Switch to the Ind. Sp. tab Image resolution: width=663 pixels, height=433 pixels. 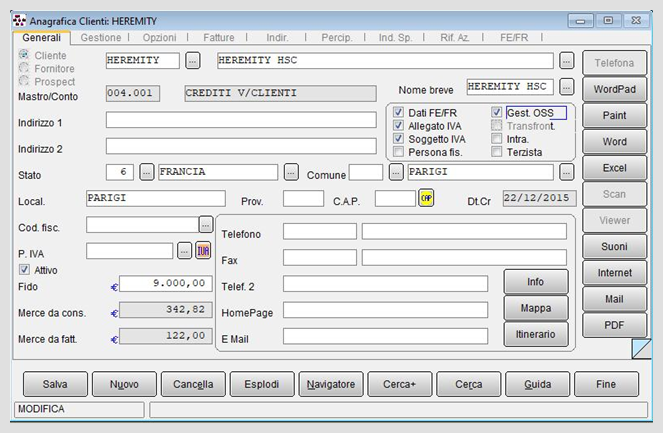[395, 38]
